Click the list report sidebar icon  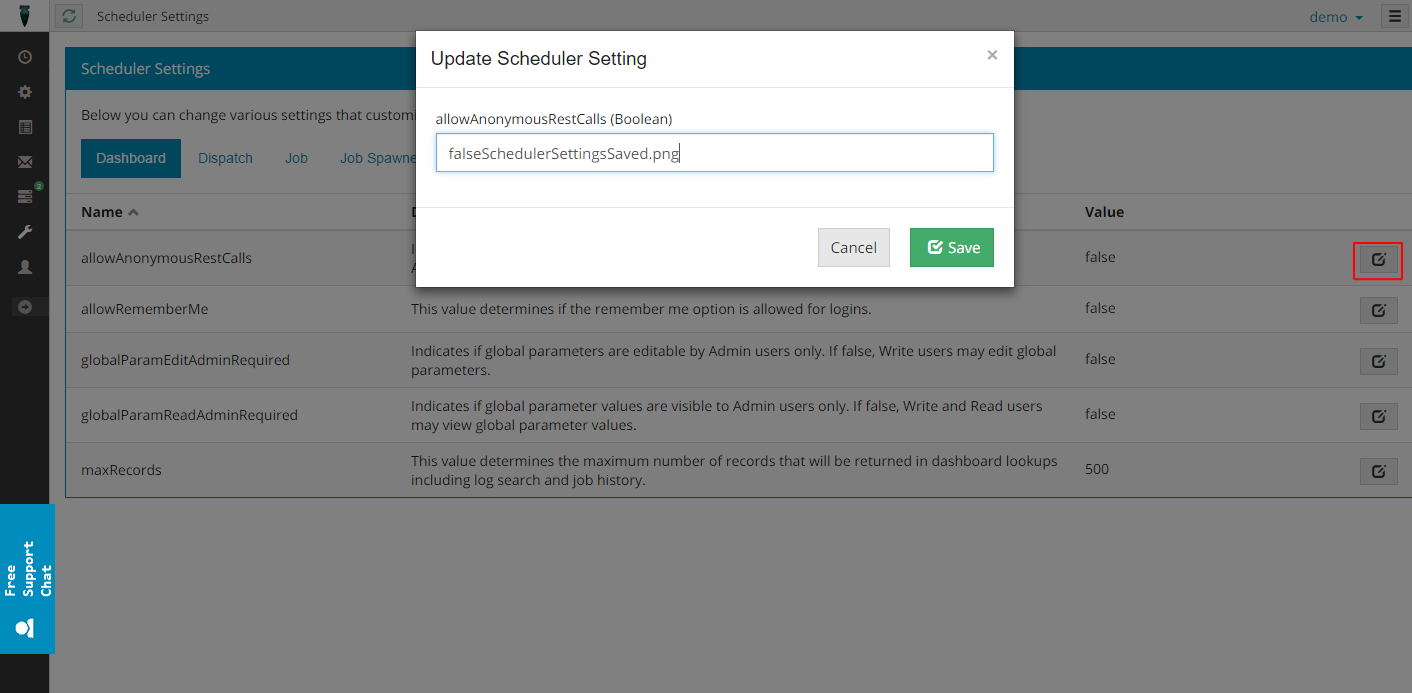click(25, 127)
